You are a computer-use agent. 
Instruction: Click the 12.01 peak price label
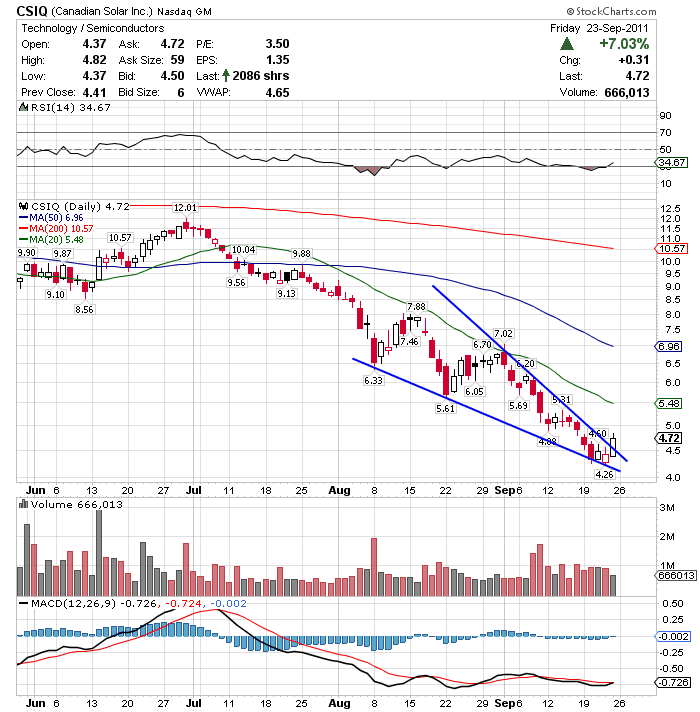pyautogui.click(x=185, y=208)
